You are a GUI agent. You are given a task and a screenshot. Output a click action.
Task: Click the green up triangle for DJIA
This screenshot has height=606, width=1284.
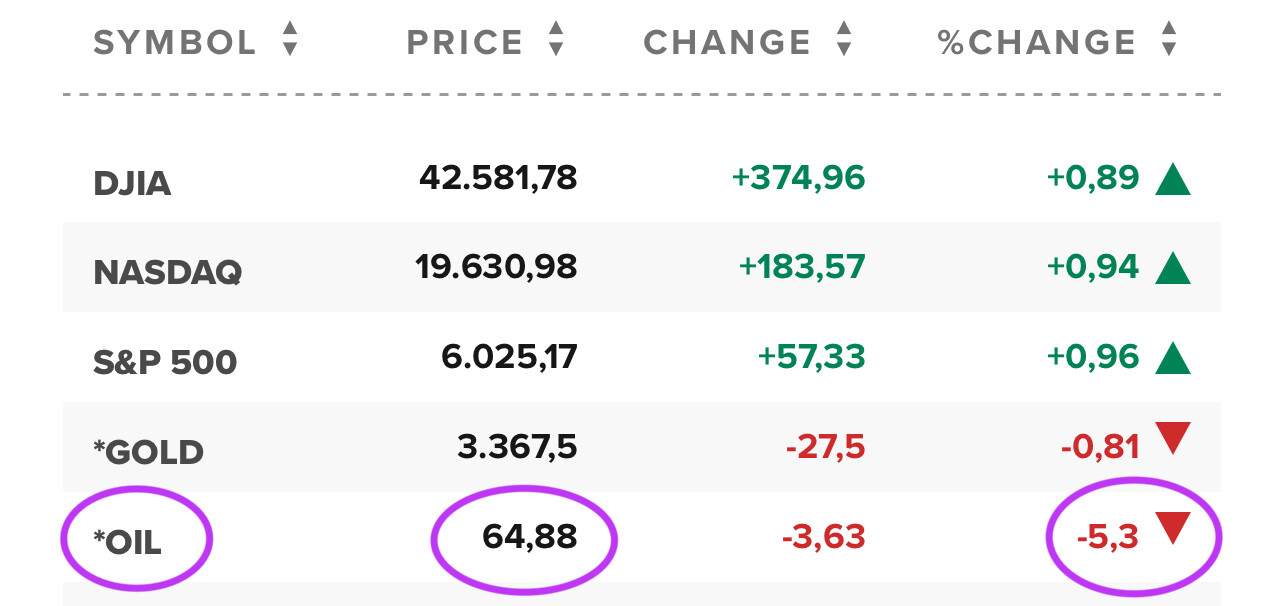1172,180
